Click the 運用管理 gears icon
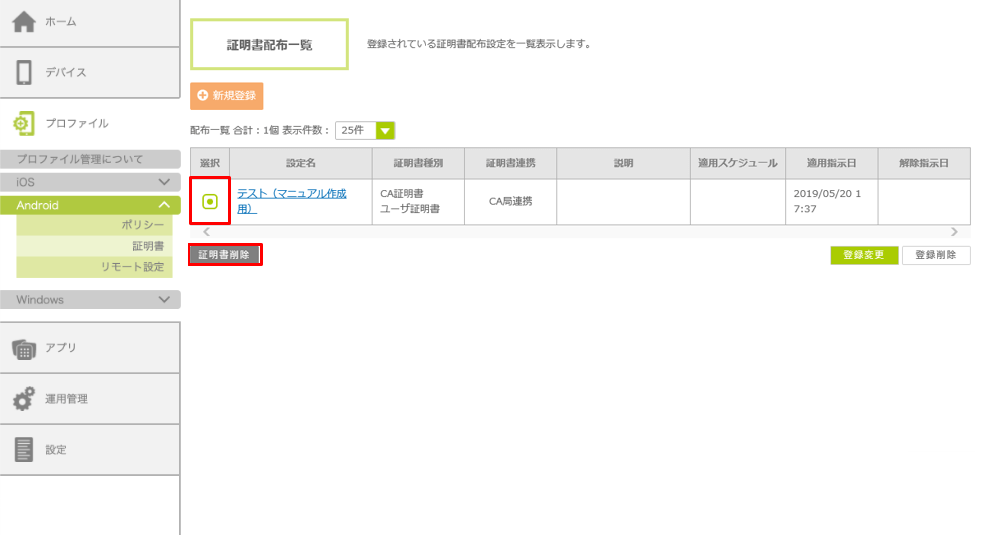The image size is (997, 535). (x=24, y=399)
